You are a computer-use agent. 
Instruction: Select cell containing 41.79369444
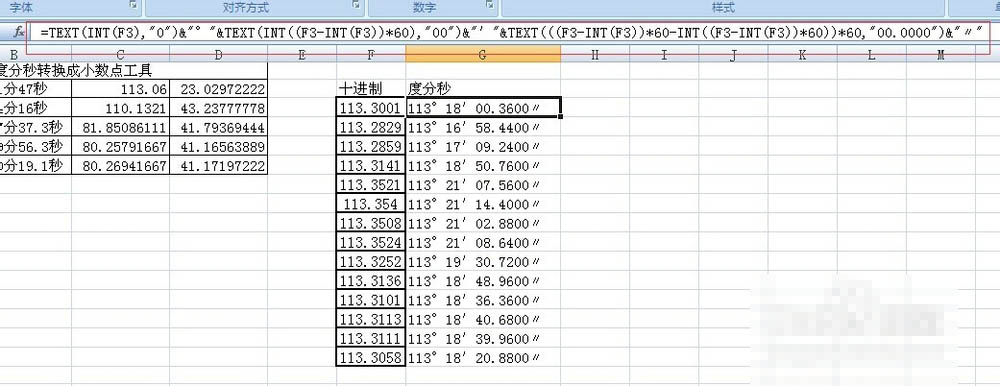219,127
